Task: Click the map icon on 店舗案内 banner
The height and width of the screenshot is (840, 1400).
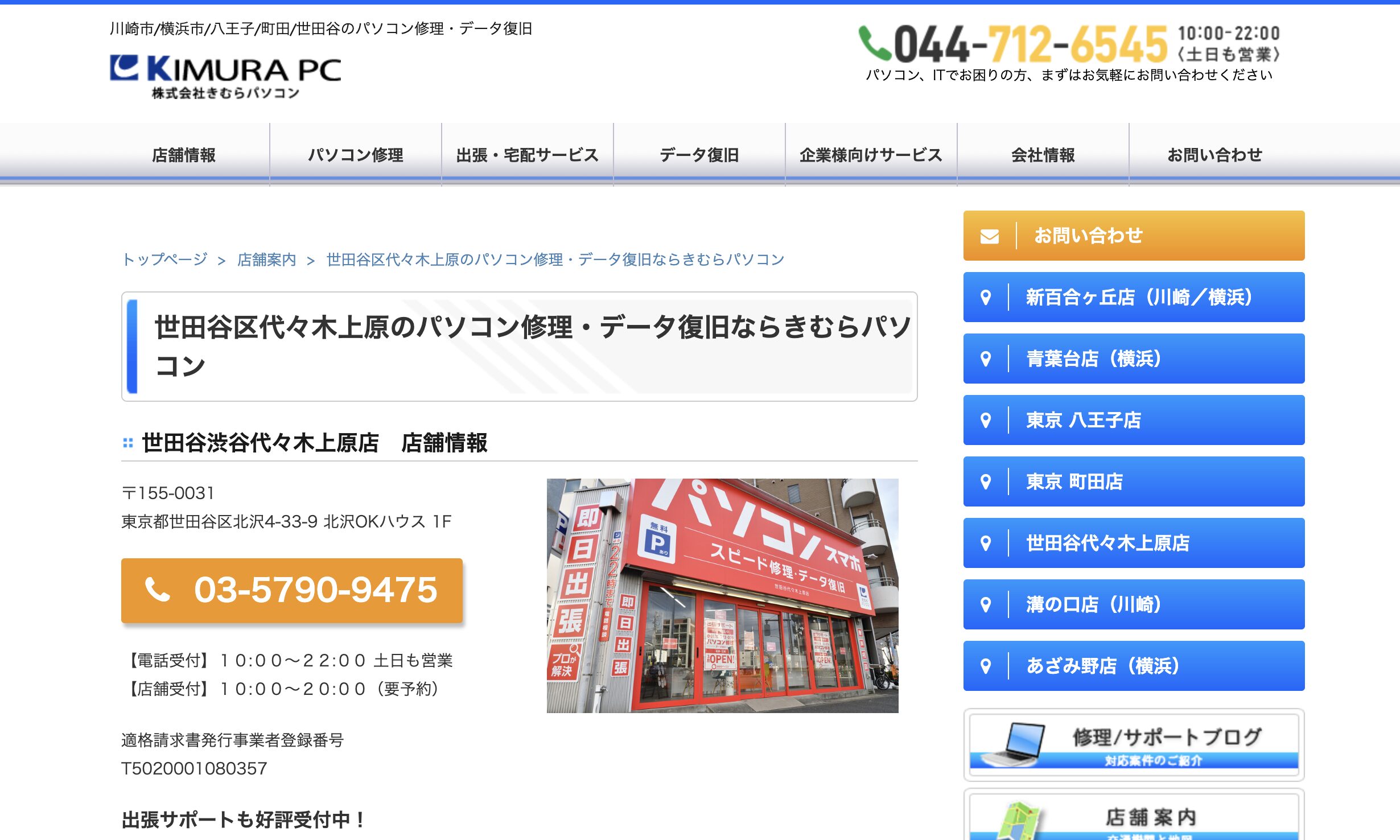Action: pyautogui.click(x=1020, y=821)
